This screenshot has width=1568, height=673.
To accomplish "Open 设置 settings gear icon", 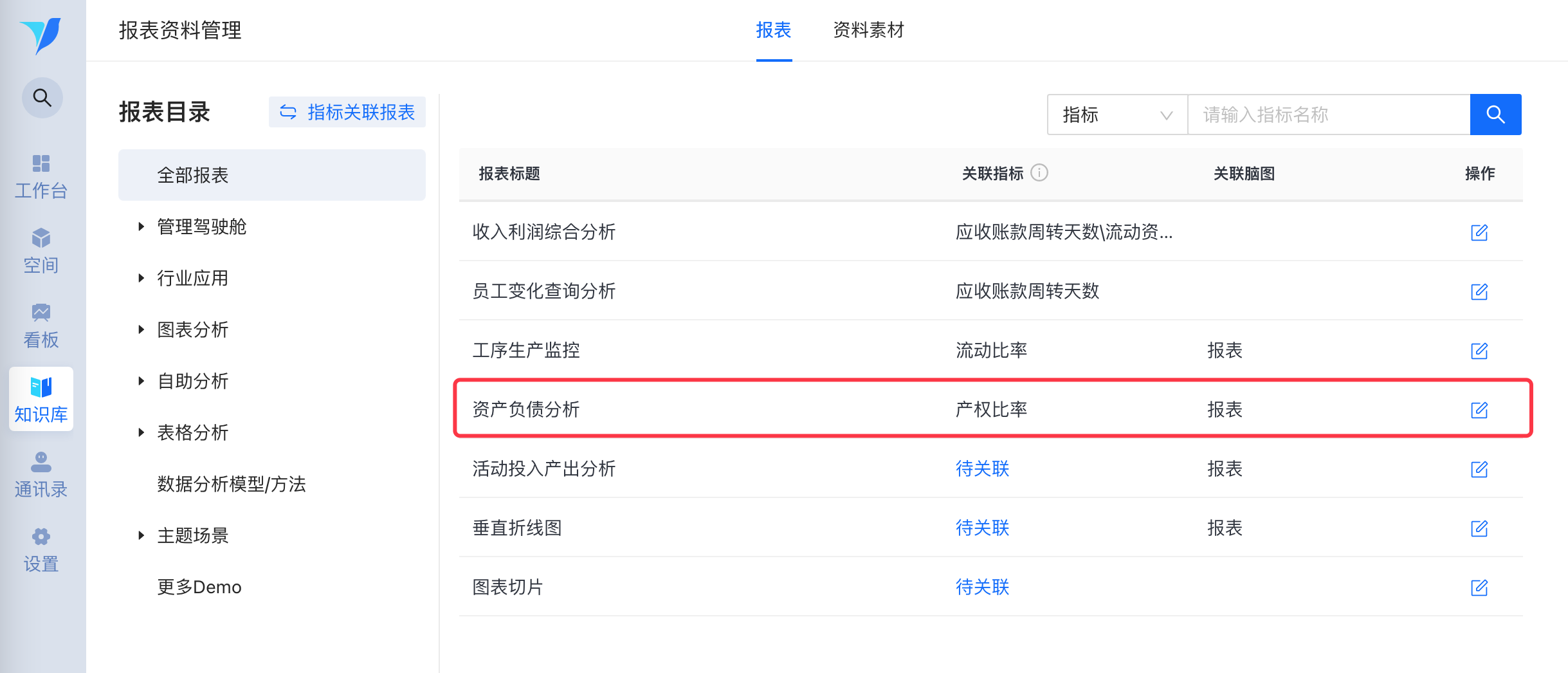I will (x=41, y=549).
